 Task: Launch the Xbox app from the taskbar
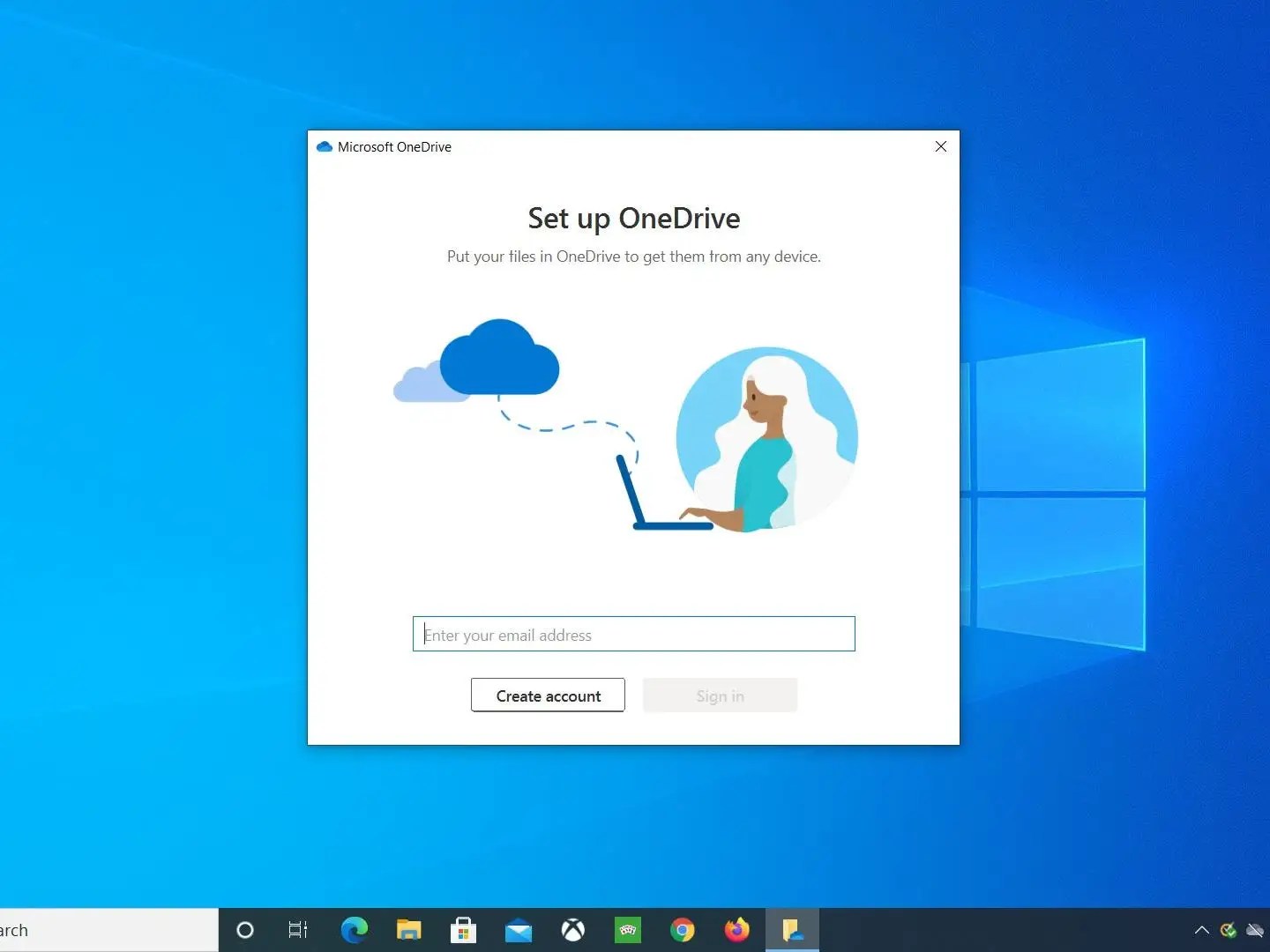pyautogui.click(x=573, y=930)
